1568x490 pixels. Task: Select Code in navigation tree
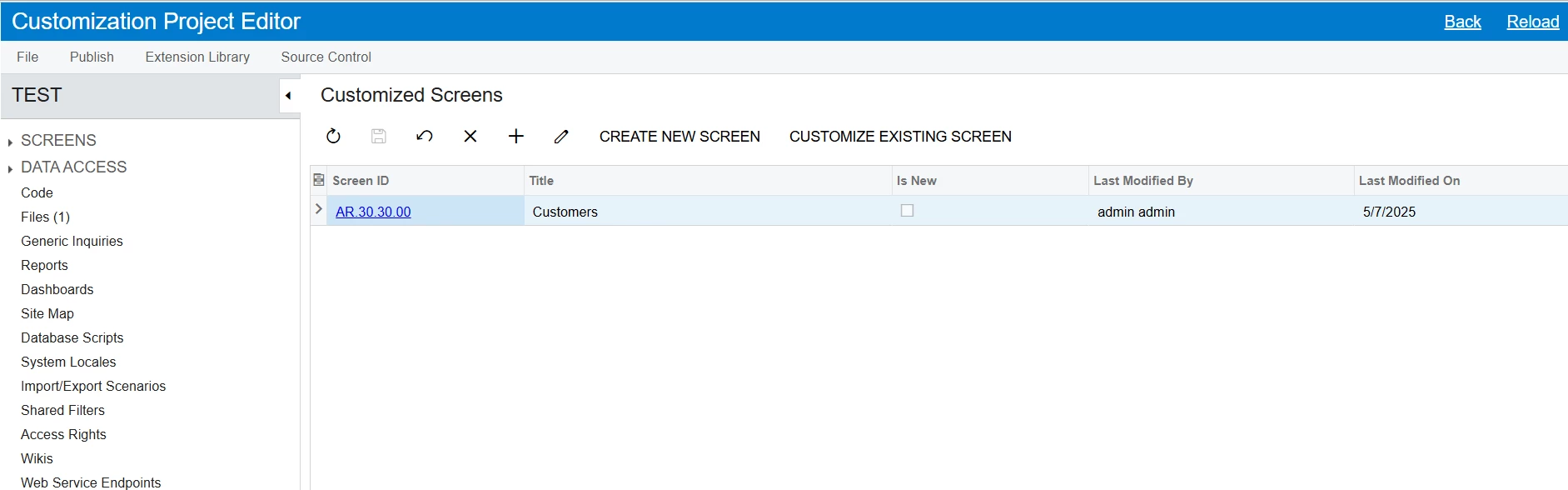37,192
